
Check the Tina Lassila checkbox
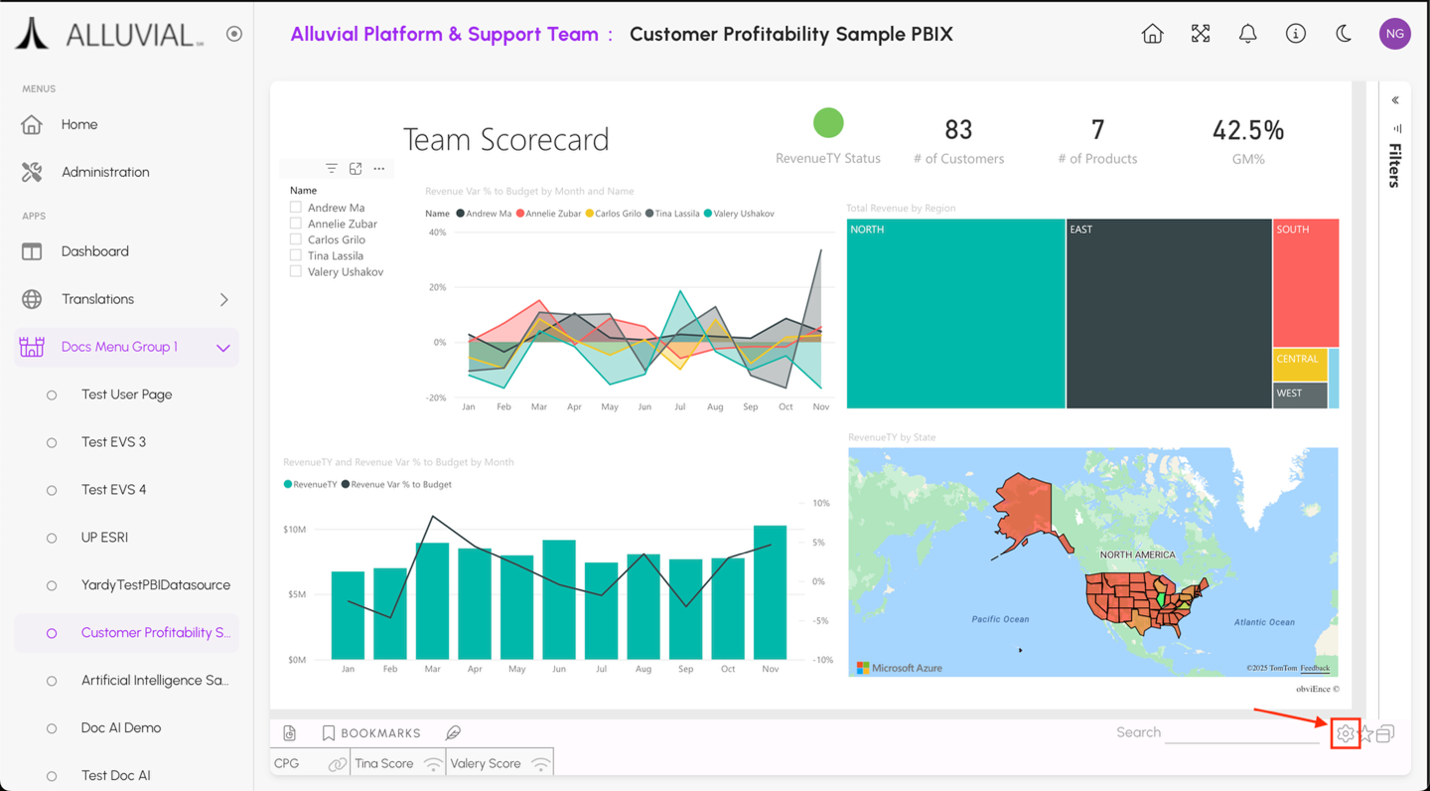(296, 256)
